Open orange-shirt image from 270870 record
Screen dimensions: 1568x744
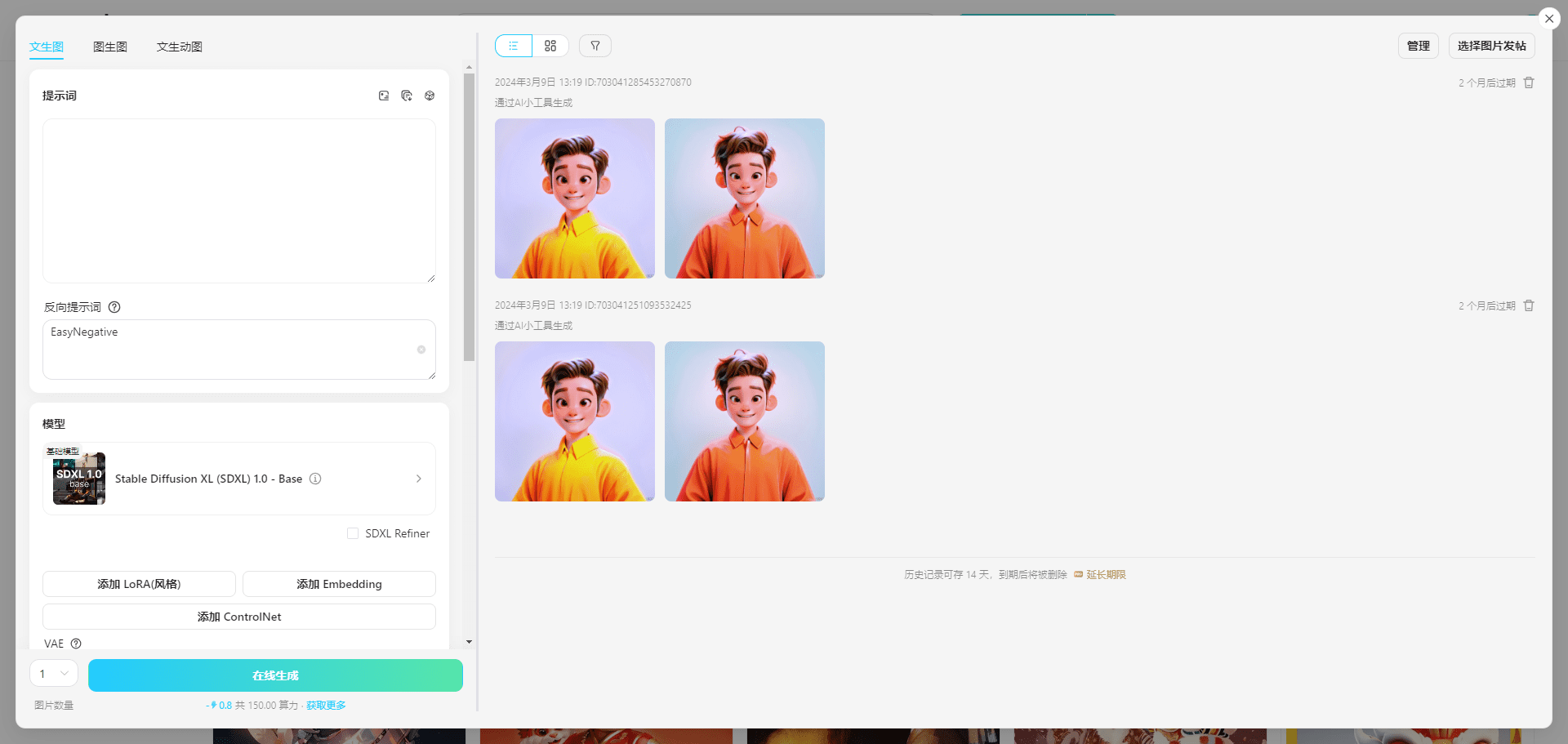[745, 198]
